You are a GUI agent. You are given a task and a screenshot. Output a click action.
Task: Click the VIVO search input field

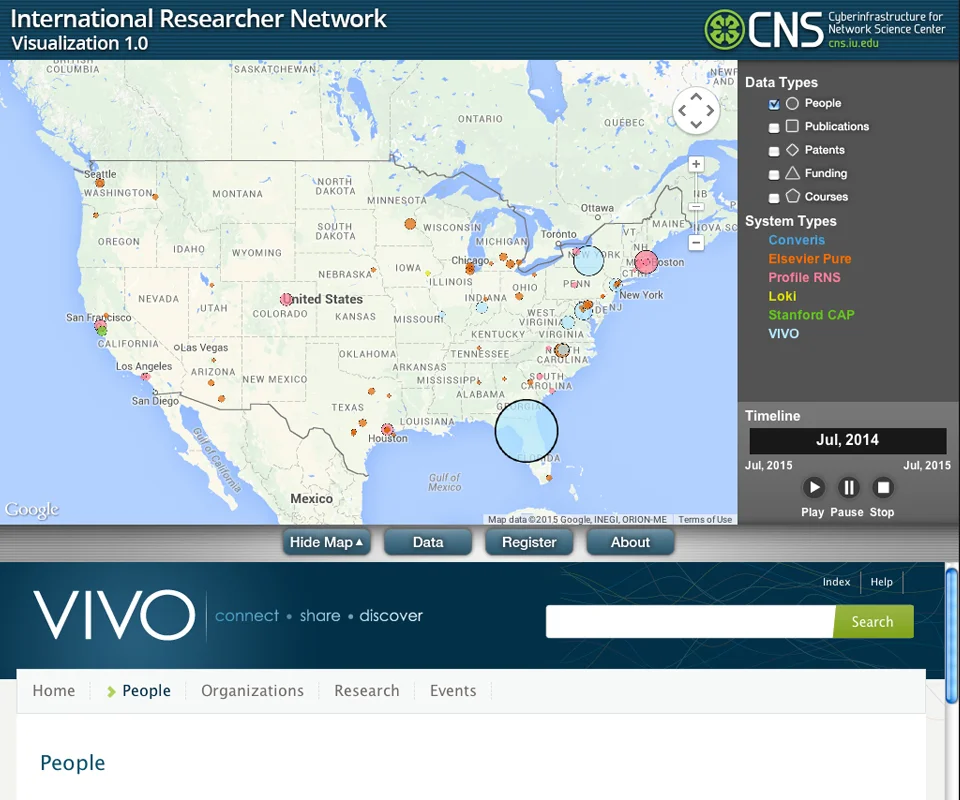tap(690, 621)
